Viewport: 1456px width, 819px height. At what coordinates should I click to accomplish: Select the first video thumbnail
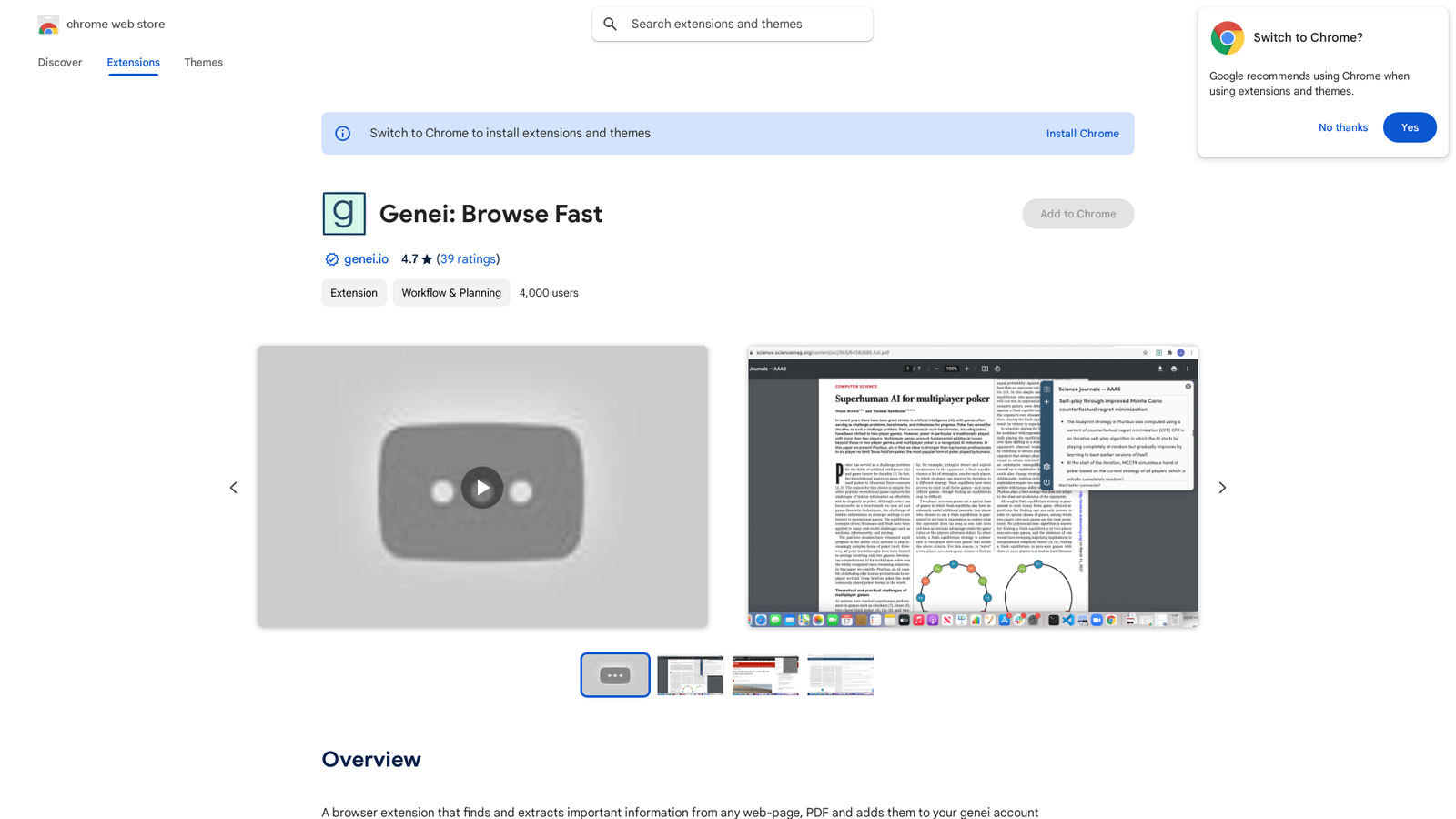(x=615, y=675)
